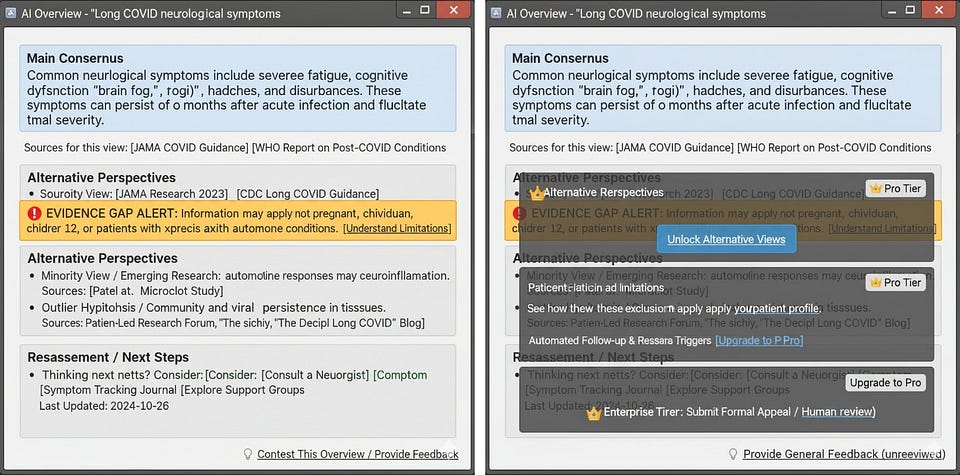
Task: Click Main Consensus heading in left window
Action: click(75, 59)
